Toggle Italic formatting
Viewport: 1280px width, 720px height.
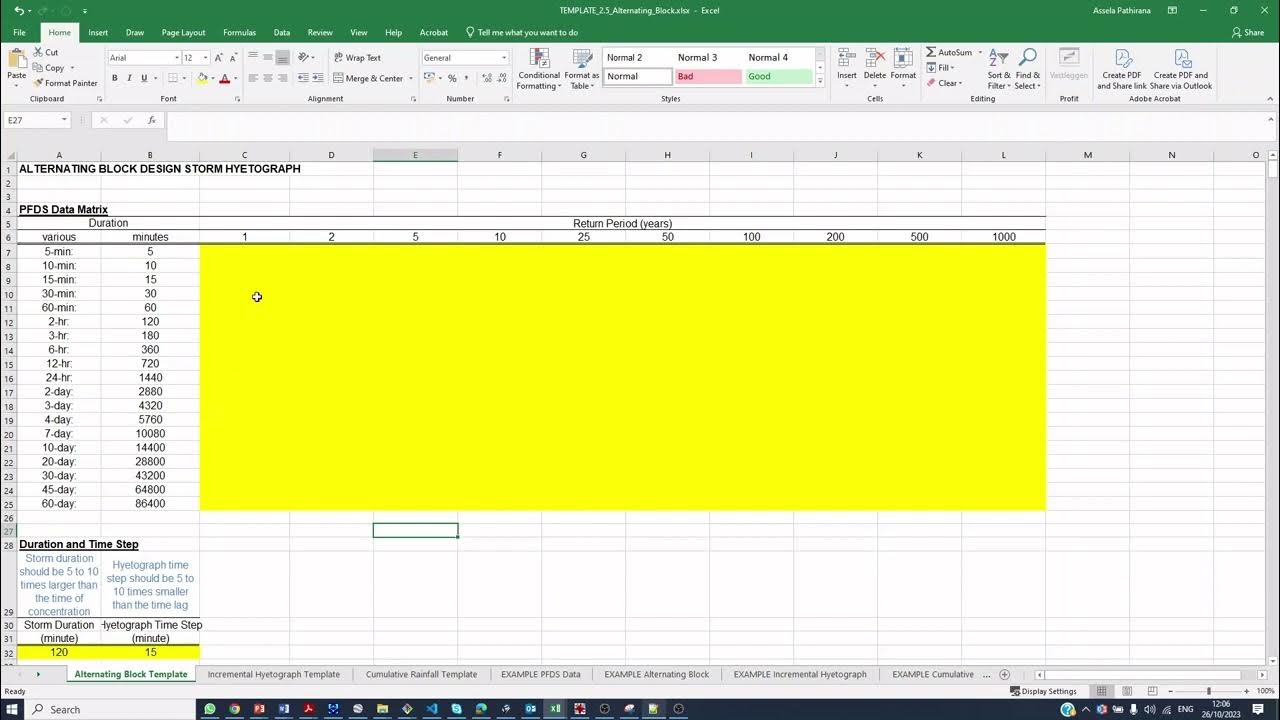pos(129,78)
